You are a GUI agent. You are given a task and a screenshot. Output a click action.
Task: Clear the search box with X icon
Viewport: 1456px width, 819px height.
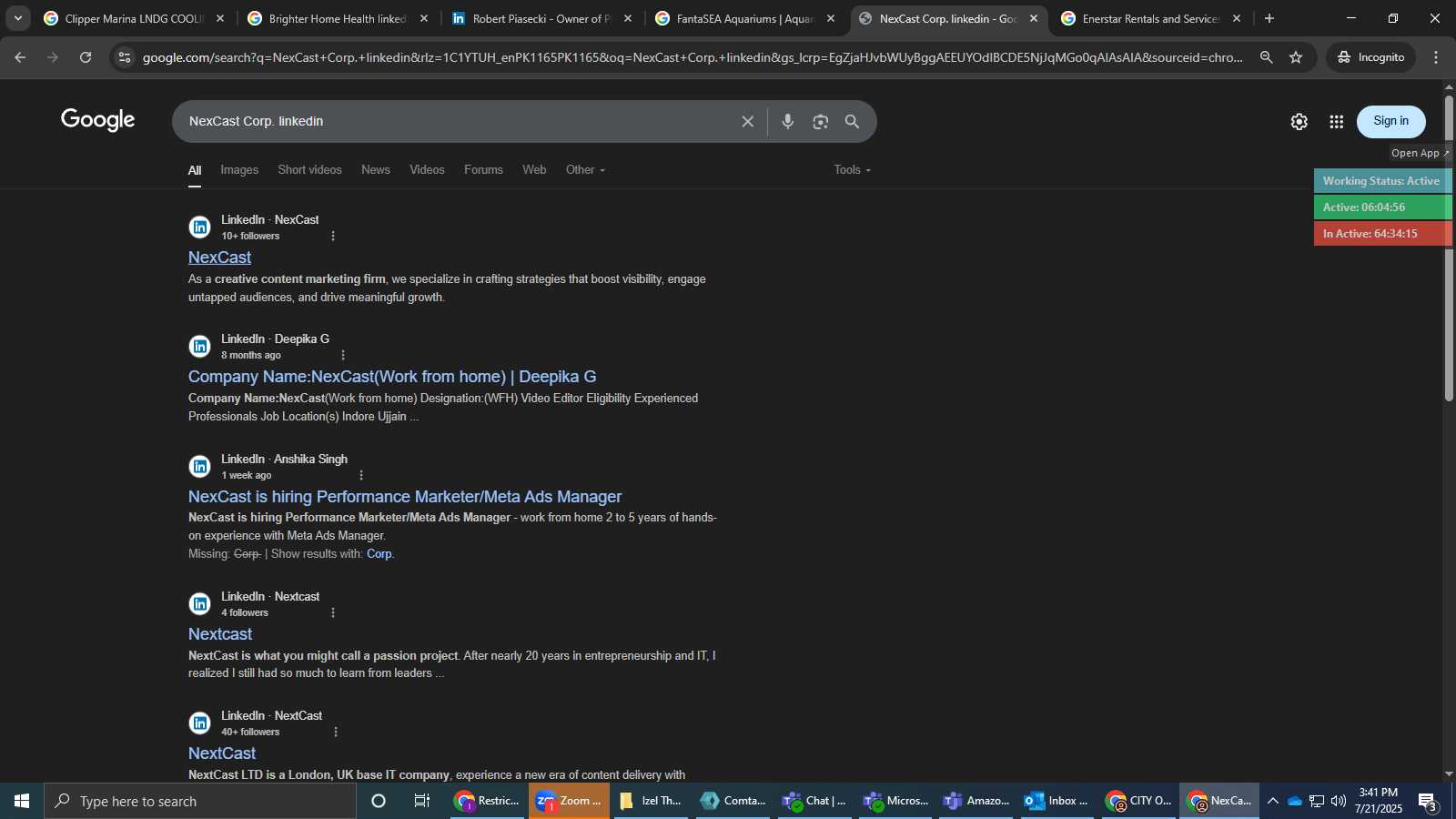(747, 121)
